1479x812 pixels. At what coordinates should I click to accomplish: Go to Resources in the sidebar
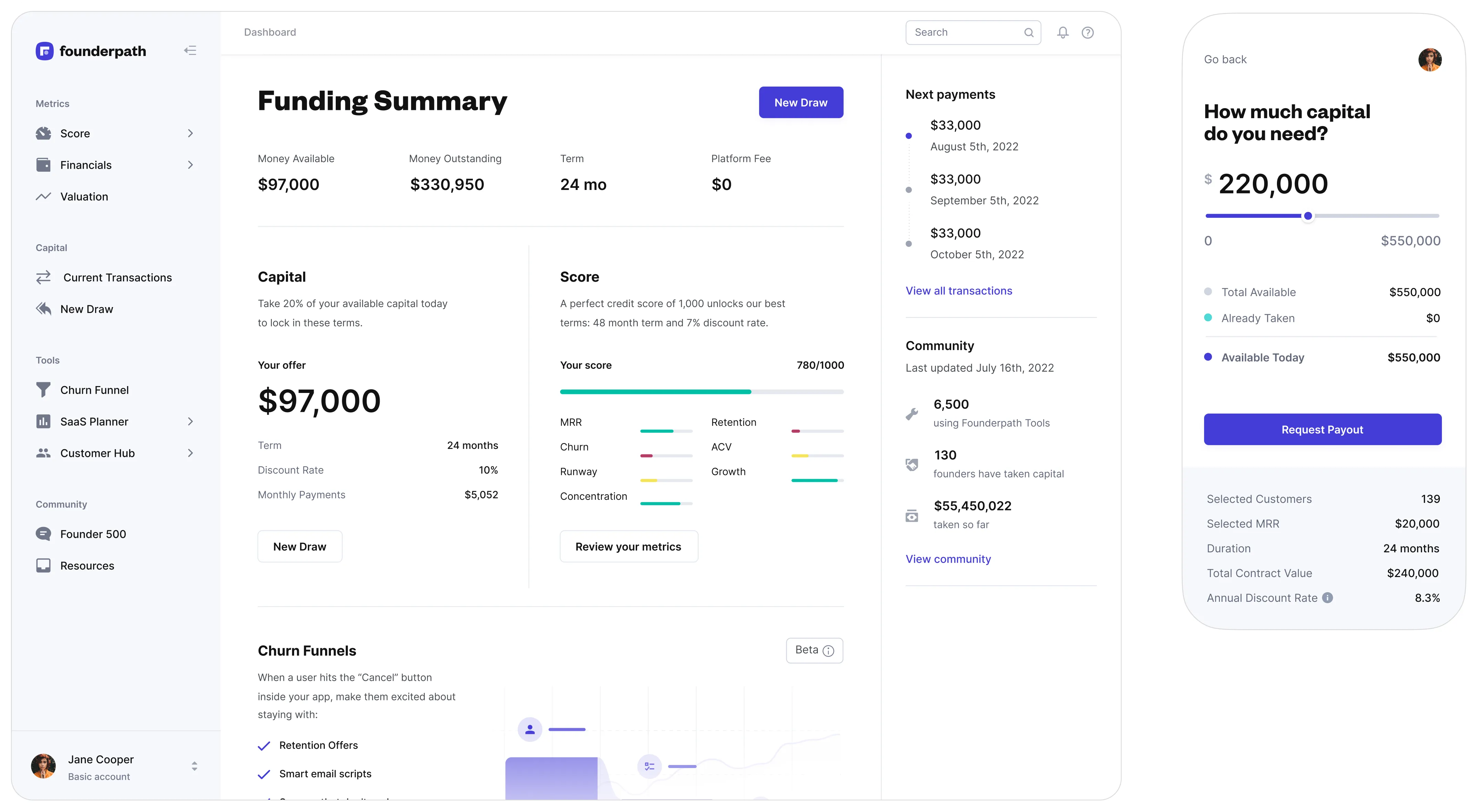87,566
